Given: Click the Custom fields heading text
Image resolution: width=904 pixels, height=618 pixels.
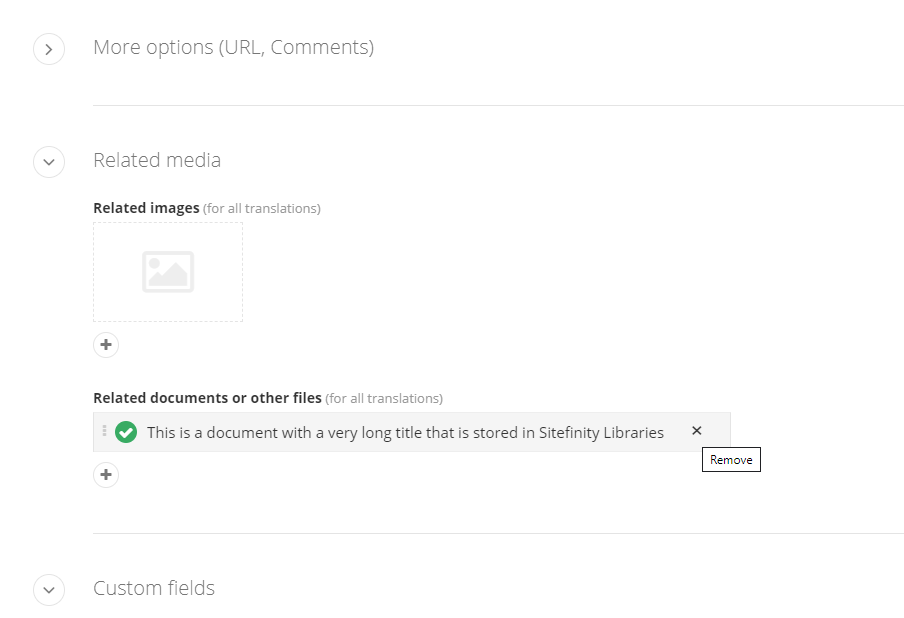Looking at the screenshot, I should pos(154,588).
